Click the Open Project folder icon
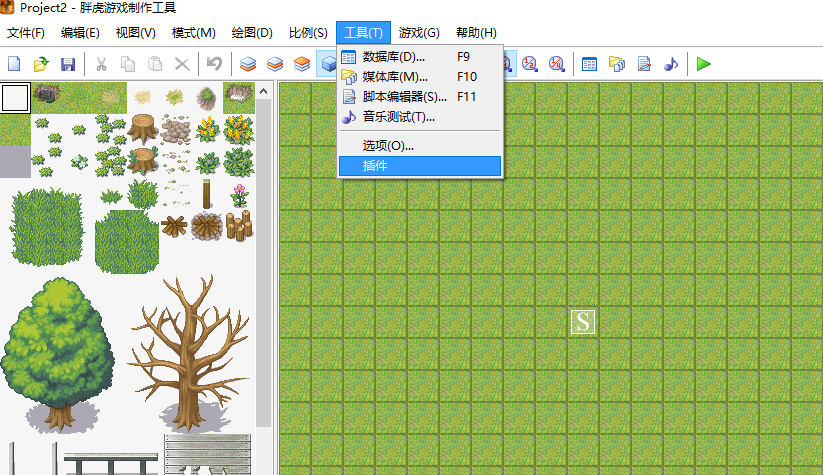Viewport: 823px width, 475px height. click(41, 64)
